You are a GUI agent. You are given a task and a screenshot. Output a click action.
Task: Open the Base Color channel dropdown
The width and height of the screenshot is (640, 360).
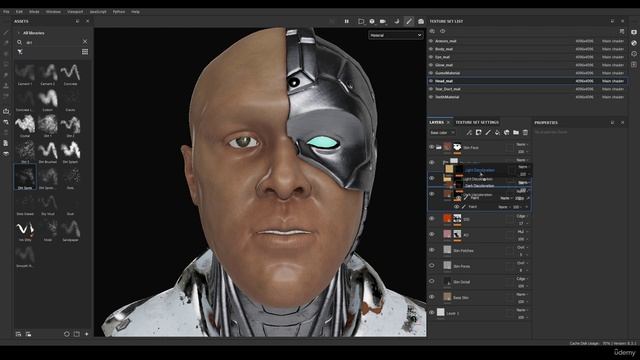pyautogui.click(x=442, y=133)
